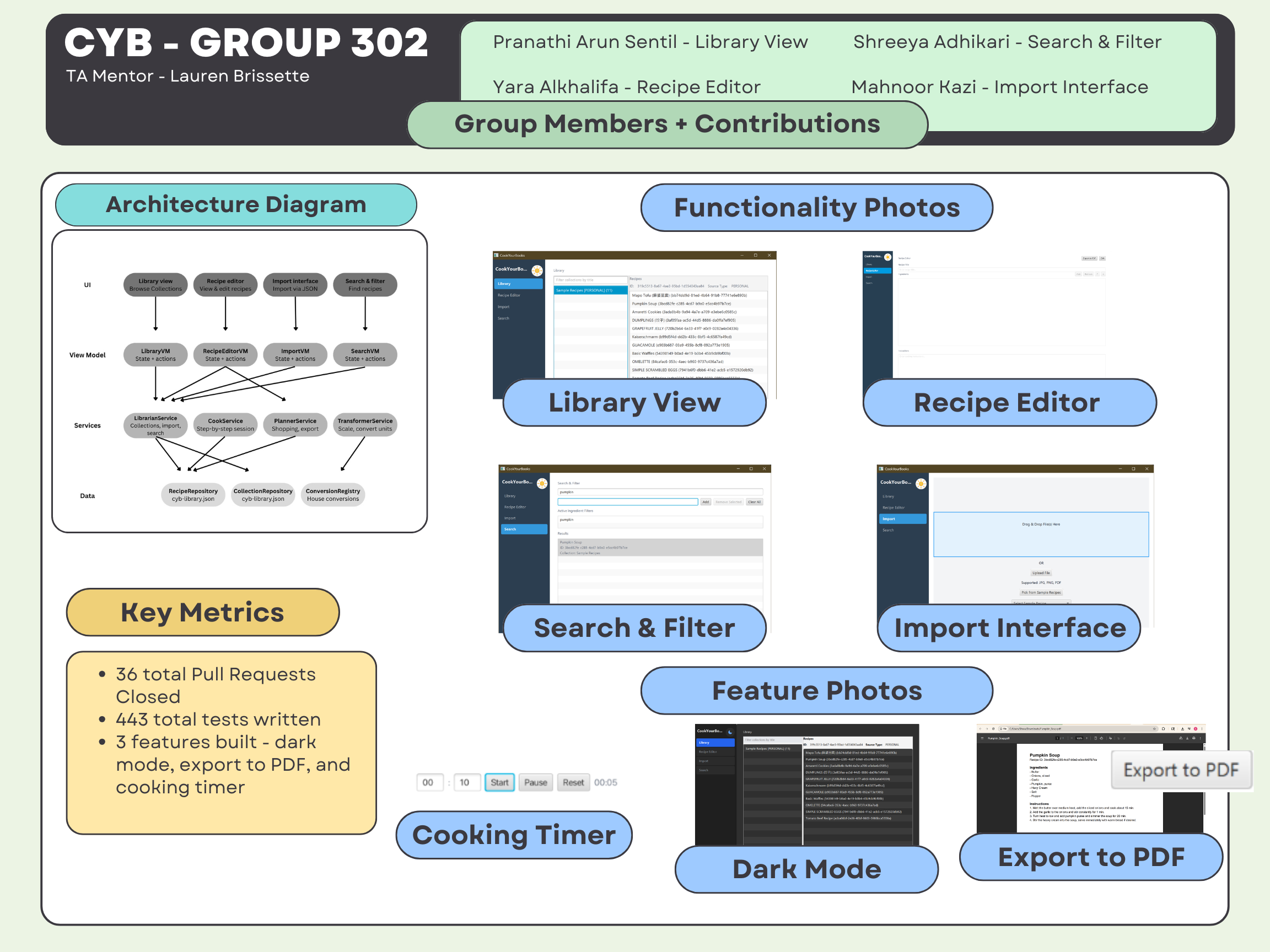Open the PDF viewer three-dot more actions menu
Viewport: 1270px width, 952px height.
1201,739
